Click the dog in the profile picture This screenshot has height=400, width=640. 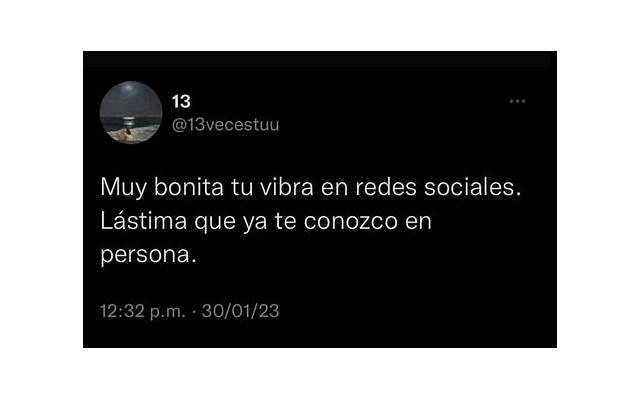(125, 133)
